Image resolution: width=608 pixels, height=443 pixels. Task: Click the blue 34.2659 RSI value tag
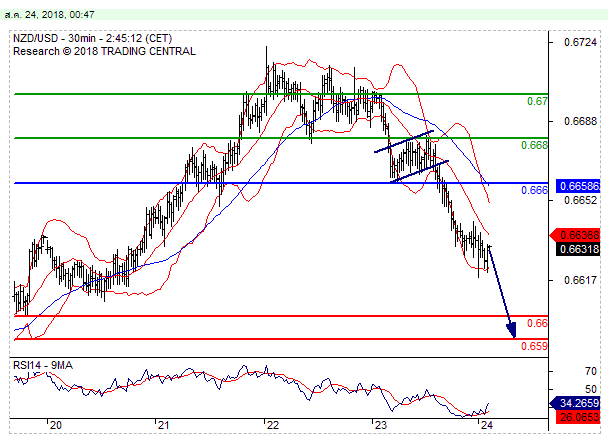coord(575,403)
